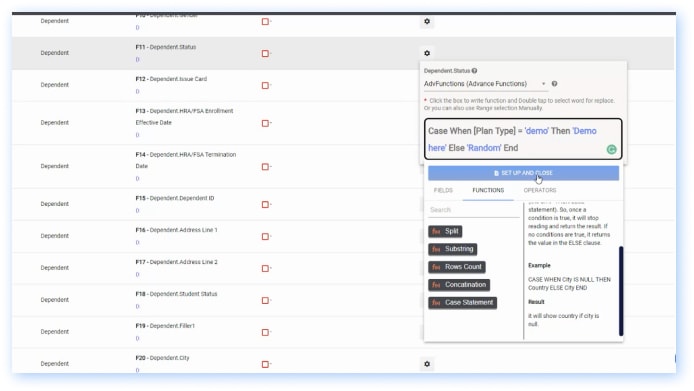Click the Set Up and Close button
The width and height of the screenshot is (694, 391).
coord(523,173)
